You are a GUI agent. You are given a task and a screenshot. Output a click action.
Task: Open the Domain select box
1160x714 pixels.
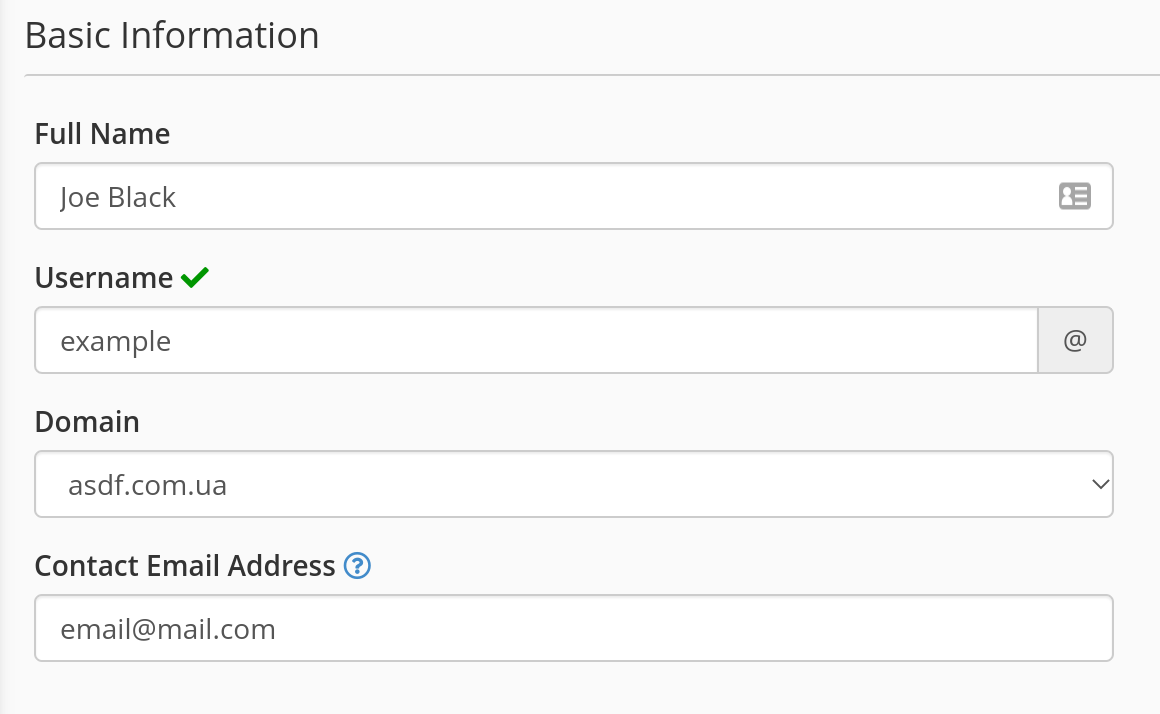pyautogui.click(x=573, y=485)
